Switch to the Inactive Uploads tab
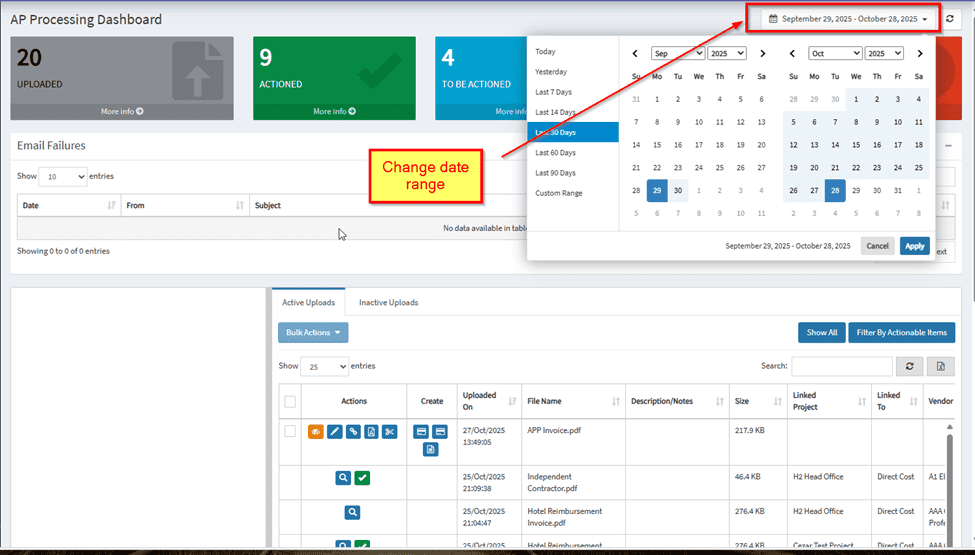Screen dimensions: 975x555 click(x=388, y=302)
